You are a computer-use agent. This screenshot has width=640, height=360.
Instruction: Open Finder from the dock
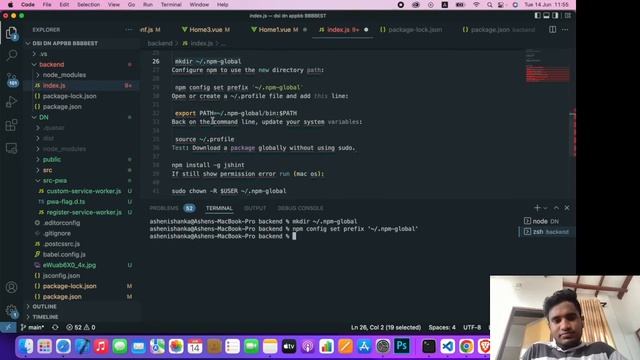click(25, 347)
